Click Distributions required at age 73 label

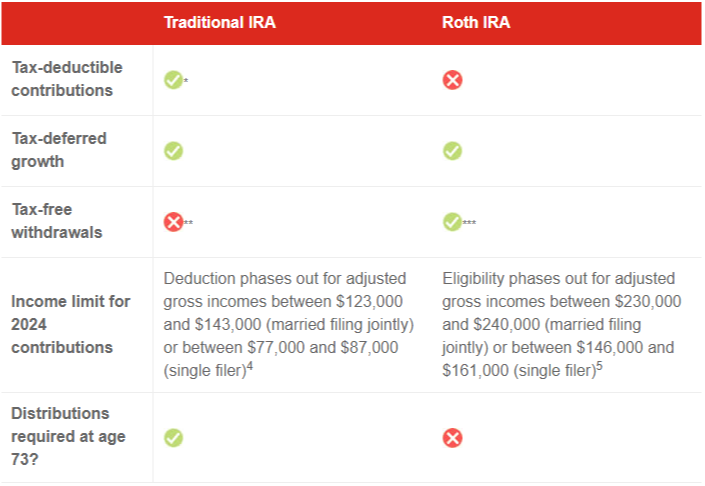pos(60,437)
